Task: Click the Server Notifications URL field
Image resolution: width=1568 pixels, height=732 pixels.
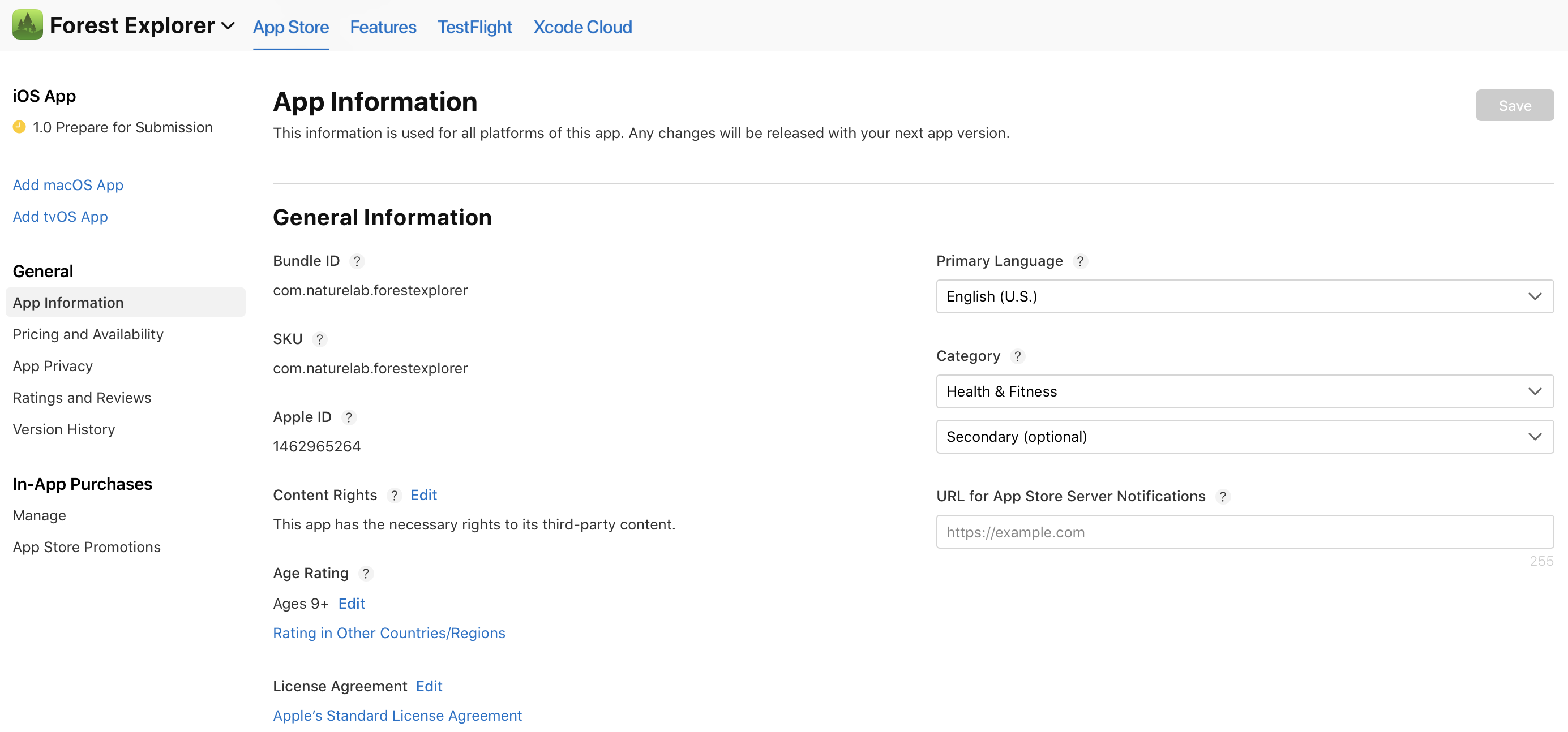Action: point(1244,532)
